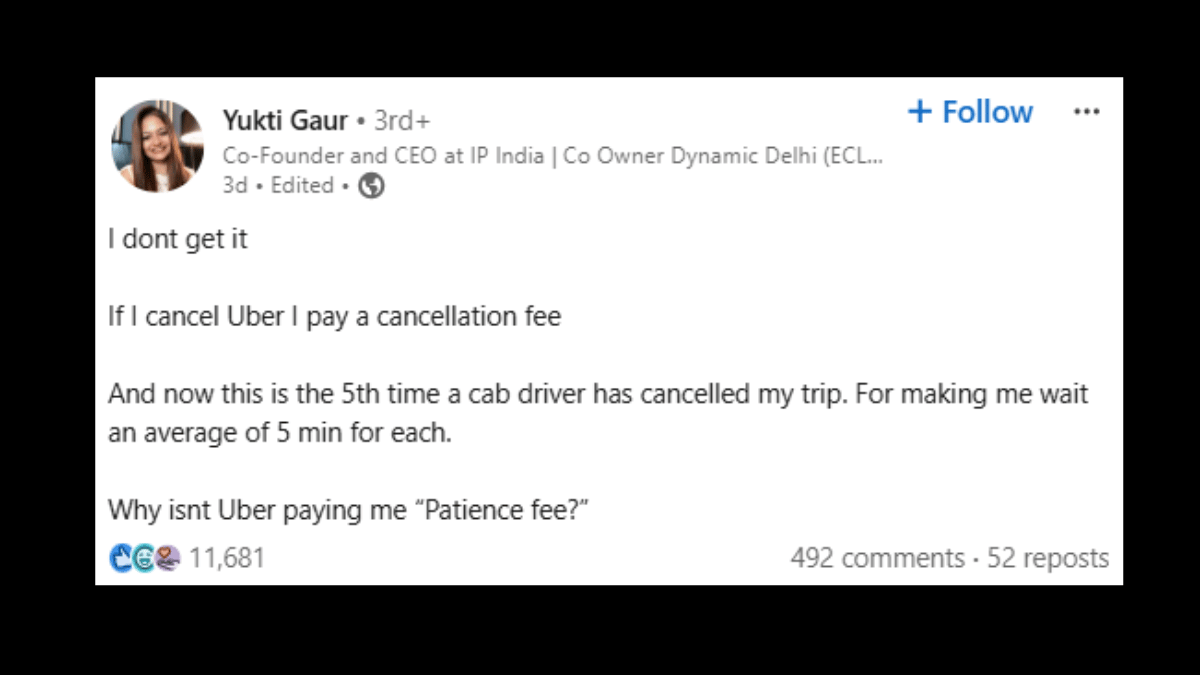The width and height of the screenshot is (1200, 675).
Task: Click the teal laughing Funny reaction icon
Action: (144, 558)
